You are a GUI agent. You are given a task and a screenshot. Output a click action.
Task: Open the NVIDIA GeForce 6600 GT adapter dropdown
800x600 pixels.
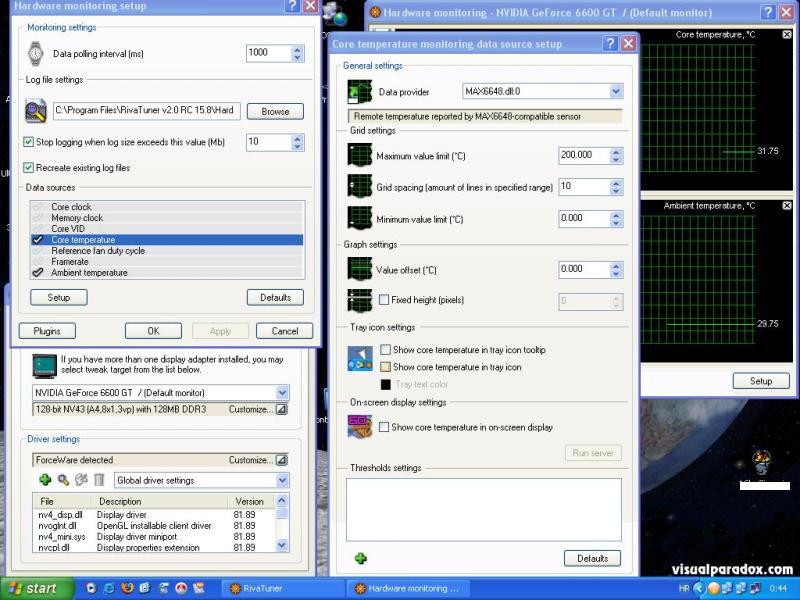[x=282, y=393]
